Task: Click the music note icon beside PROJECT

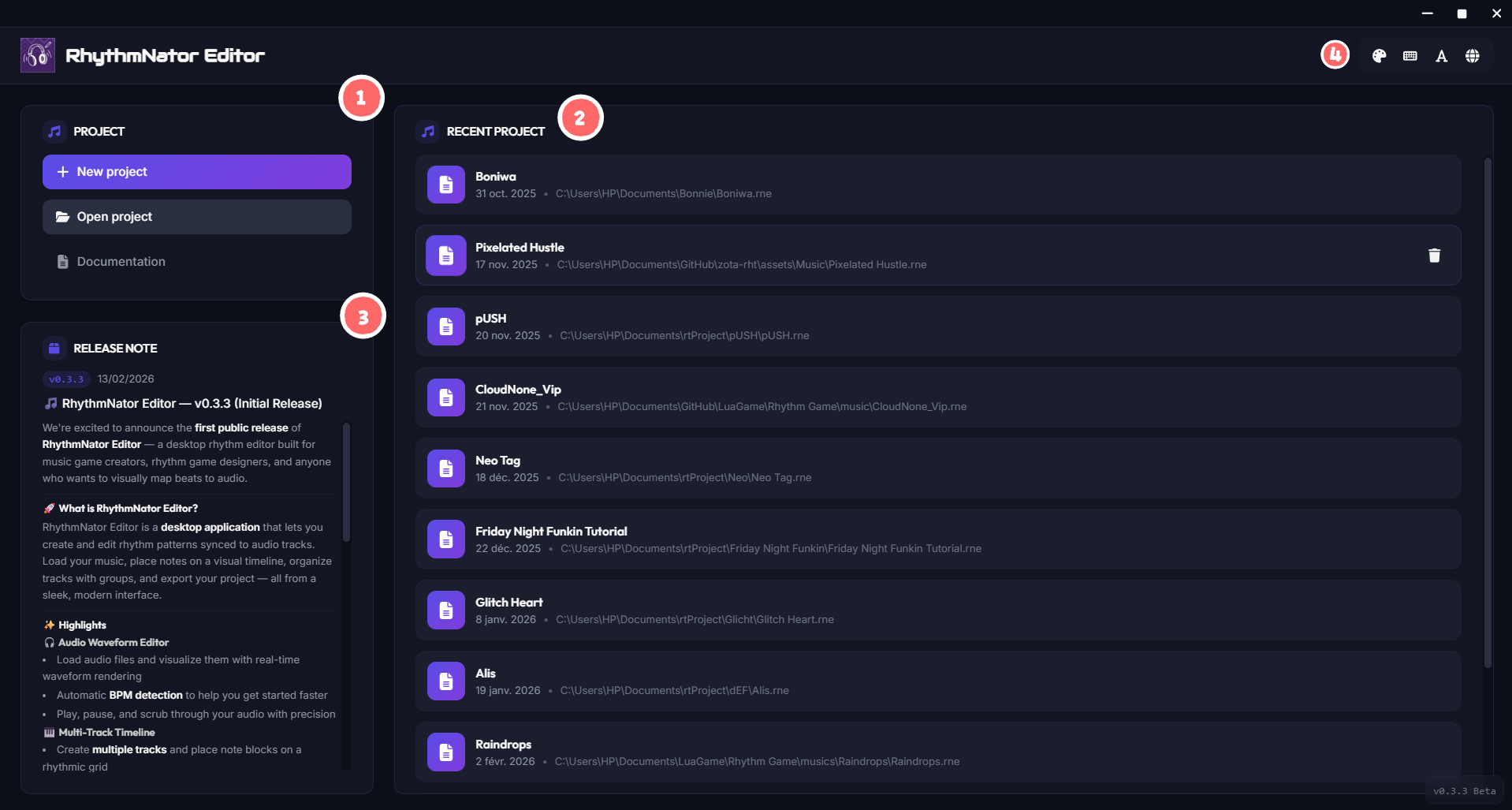Action: 54,131
